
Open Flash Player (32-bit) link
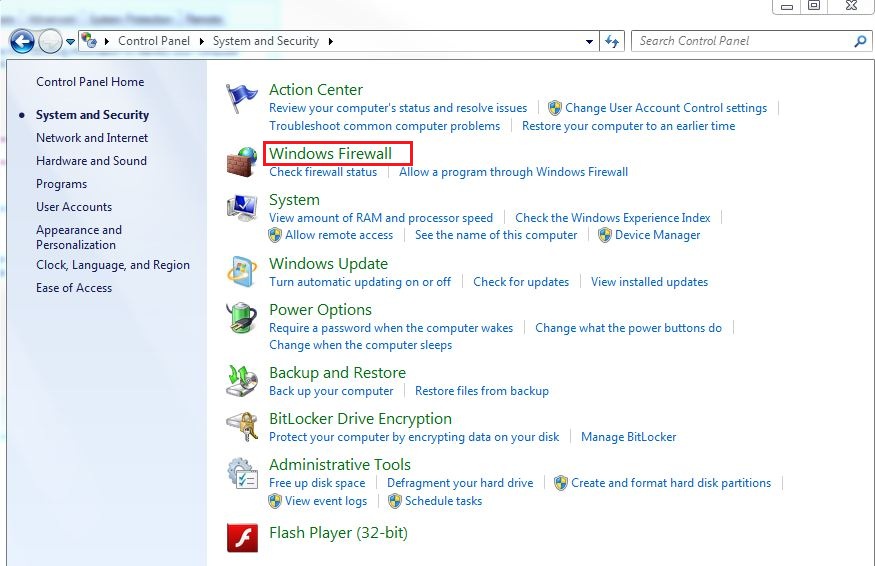tap(338, 533)
